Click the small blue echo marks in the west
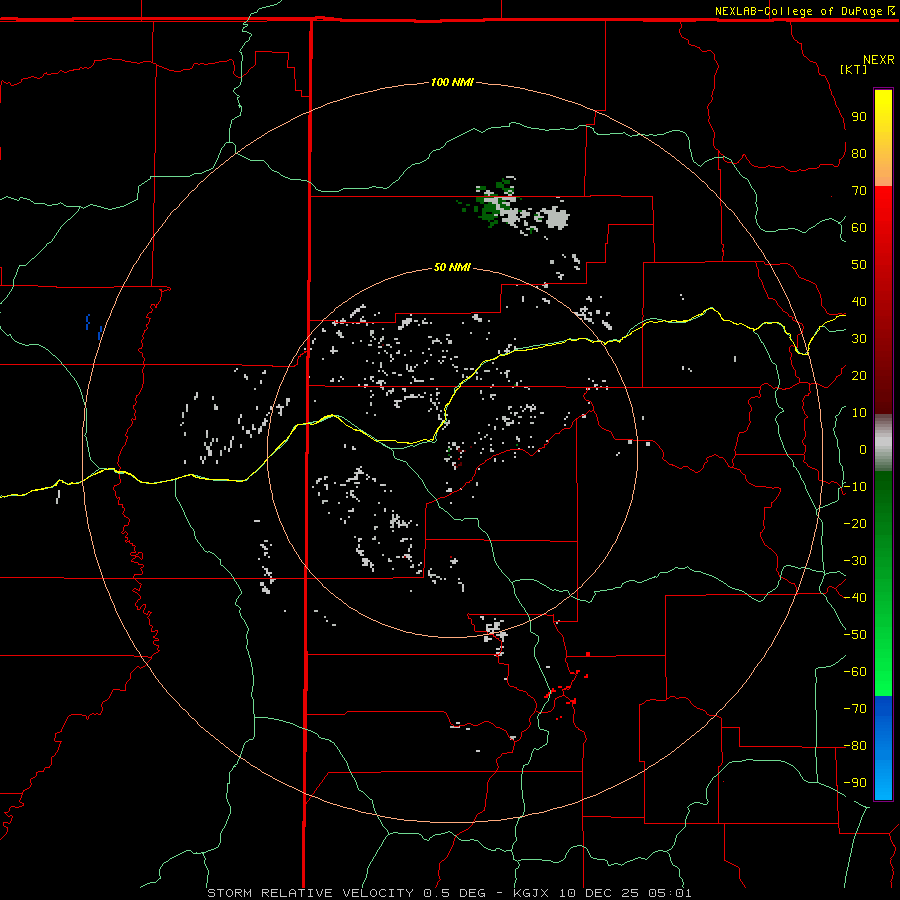The height and width of the screenshot is (900, 900). (94, 327)
